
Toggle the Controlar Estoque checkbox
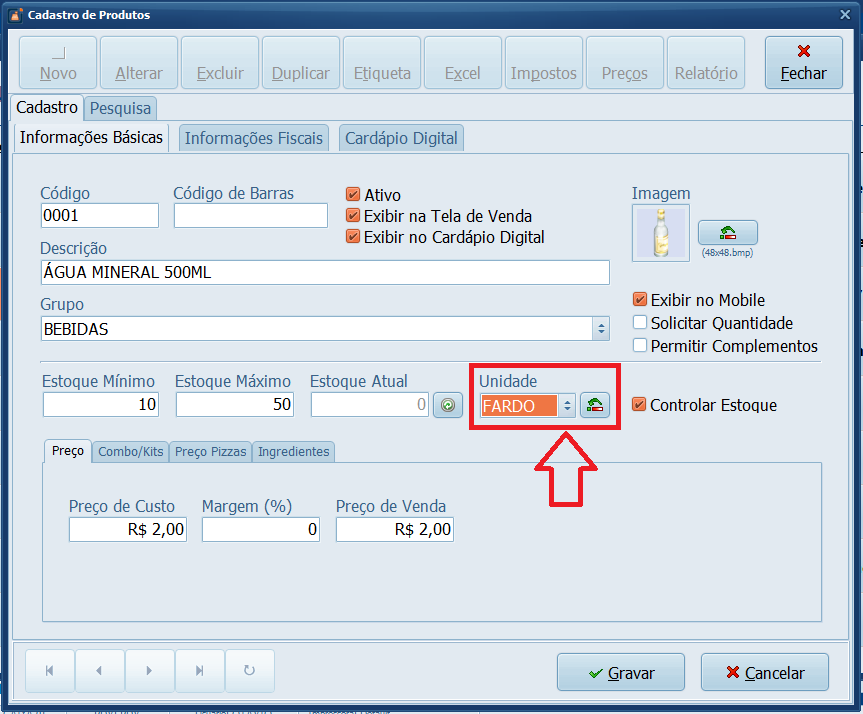click(x=640, y=405)
